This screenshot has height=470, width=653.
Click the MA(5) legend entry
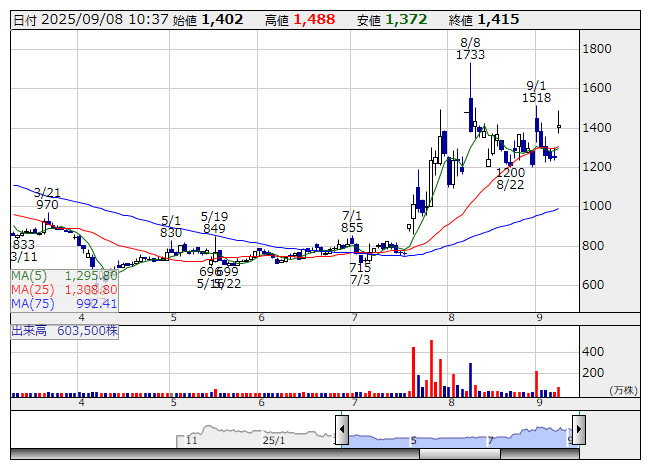point(65,275)
